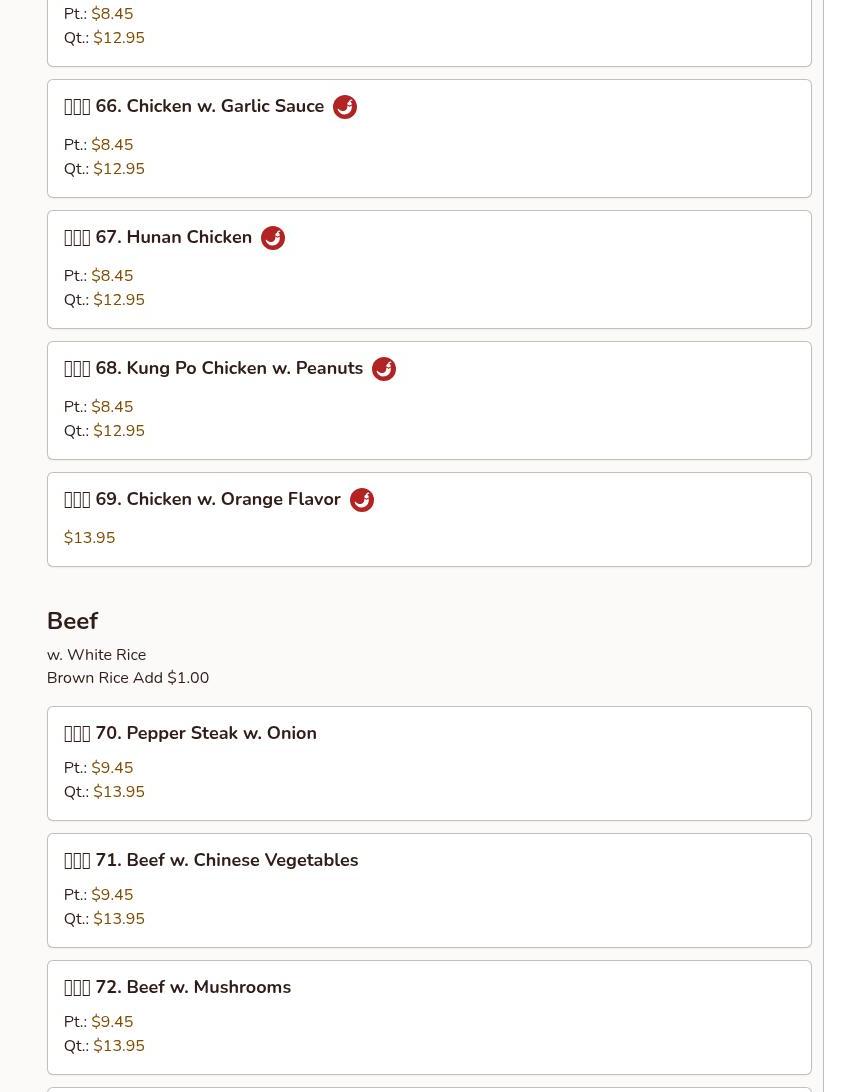Select the spicy icon for Kung Po Chicken w. Peanuts

coord(384,369)
